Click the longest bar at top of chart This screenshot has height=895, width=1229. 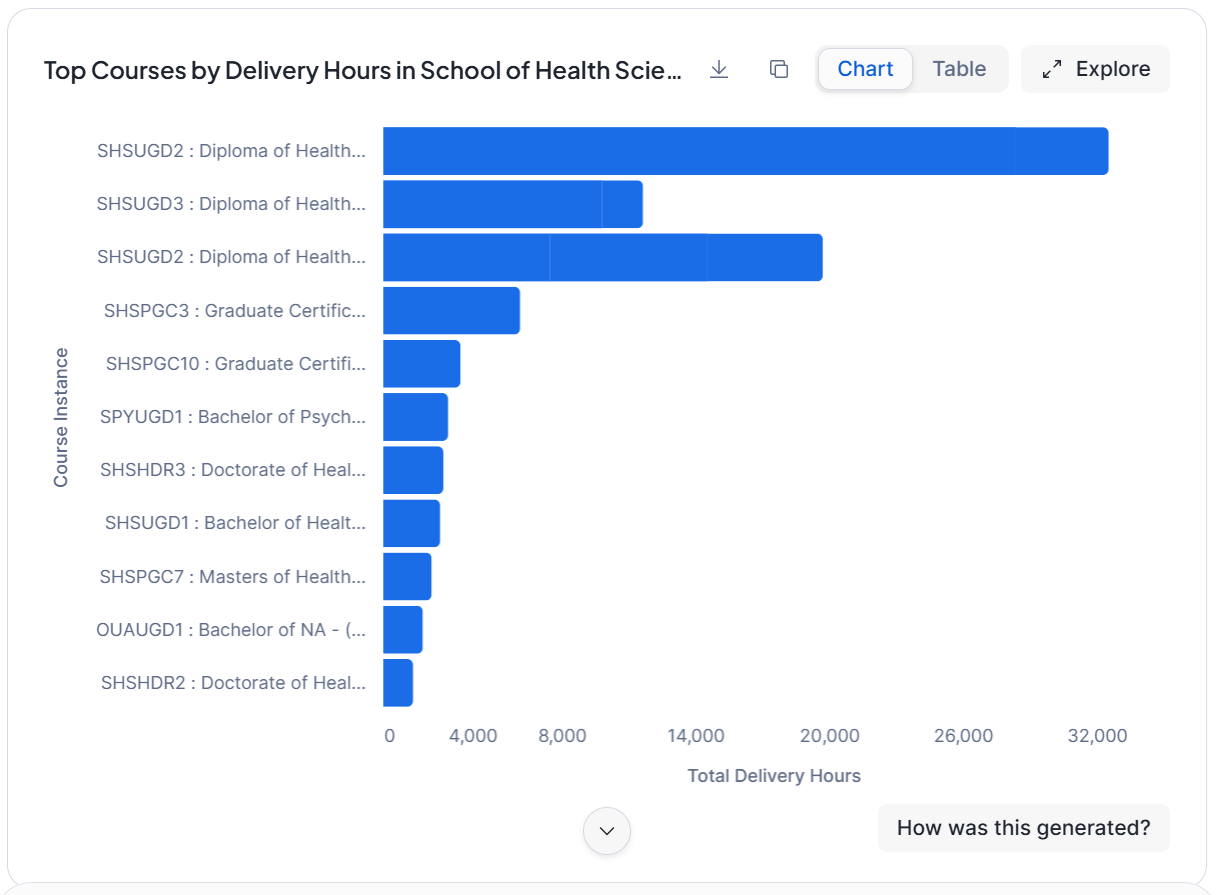(745, 151)
